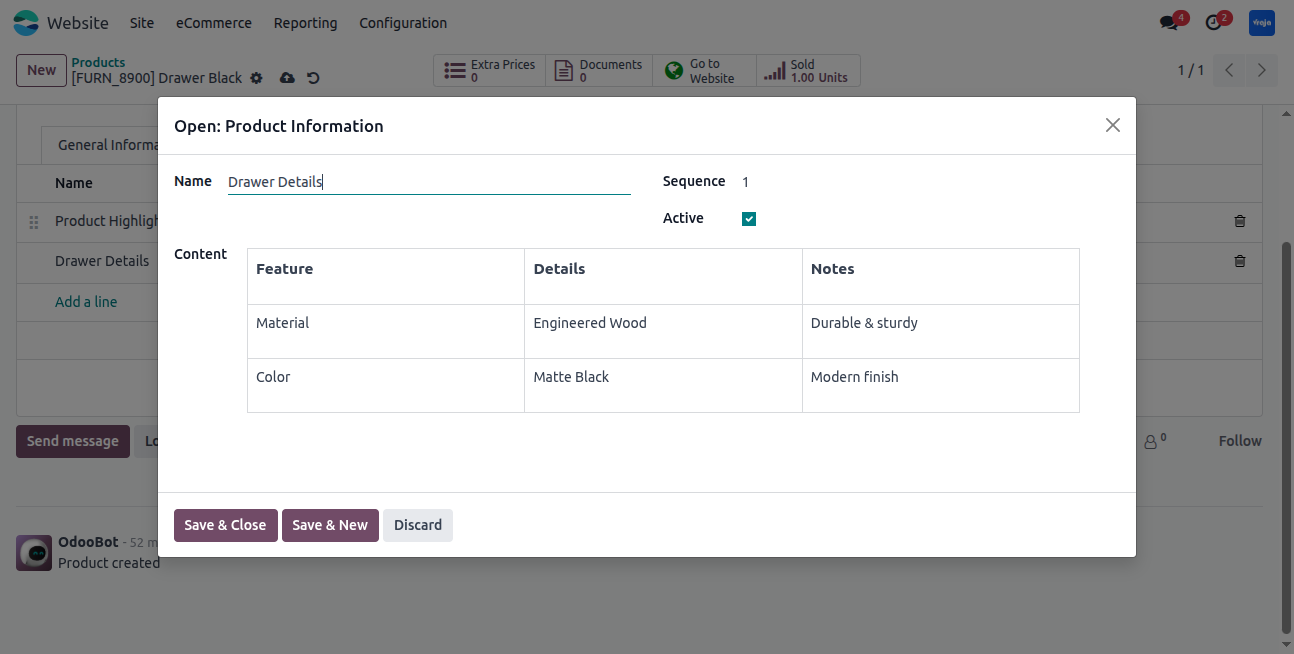This screenshot has height=654, width=1294.
Task: Click Save & Close button
Action: click(225, 525)
